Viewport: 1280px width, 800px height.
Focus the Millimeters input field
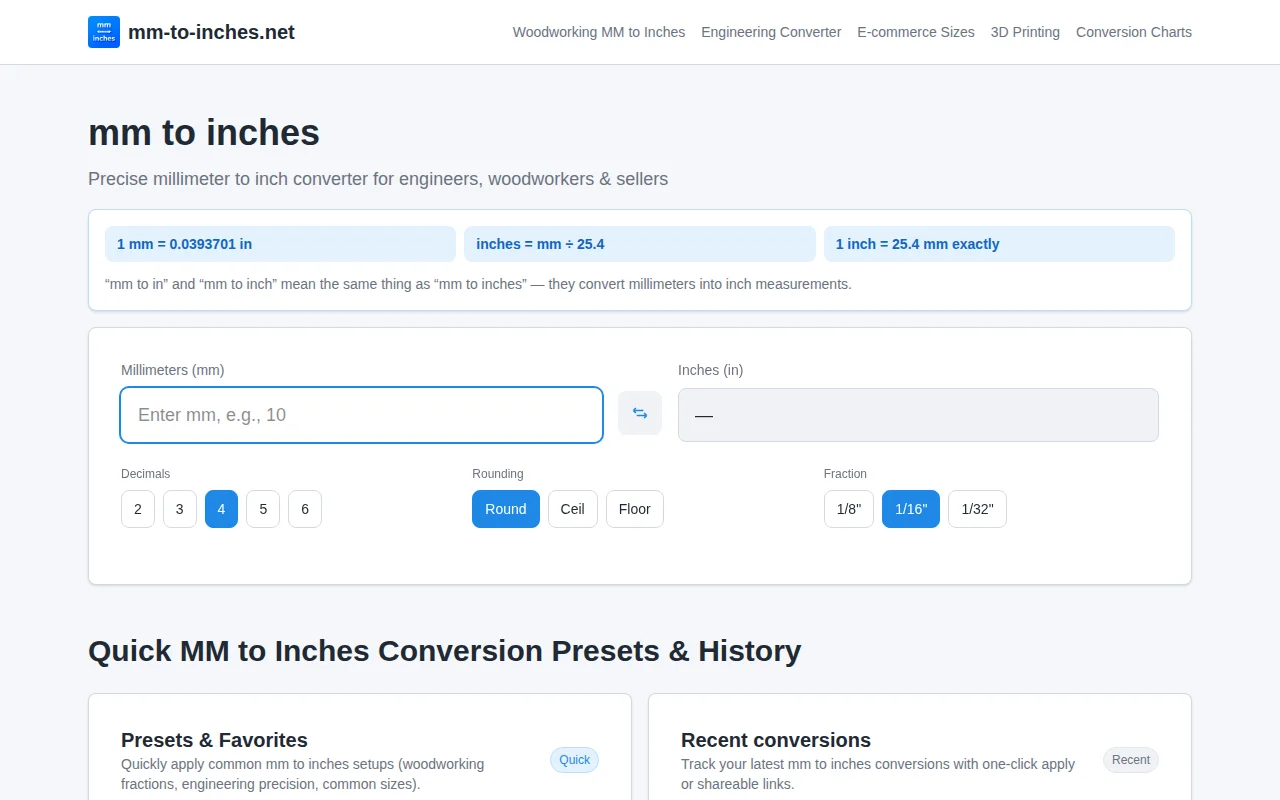point(361,415)
